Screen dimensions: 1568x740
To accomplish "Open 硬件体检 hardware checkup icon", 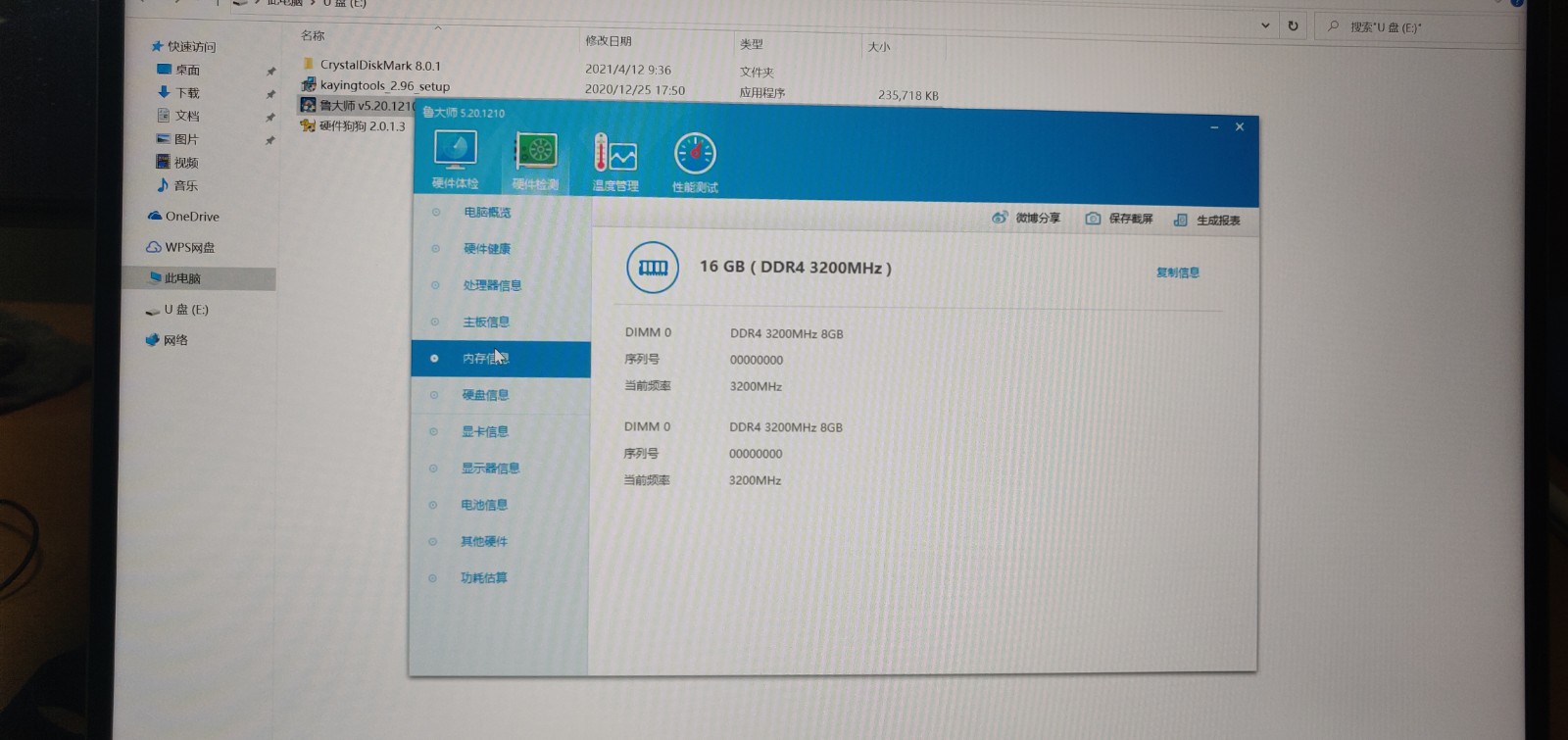I will (x=455, y=160).
